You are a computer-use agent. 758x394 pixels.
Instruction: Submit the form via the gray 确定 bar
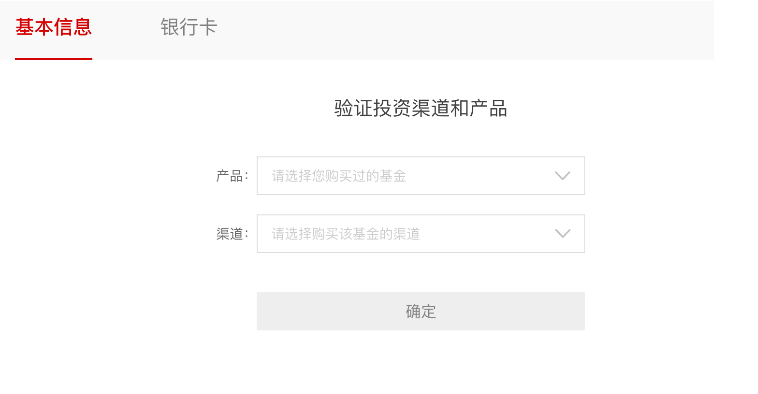click(x=421, y=311)
